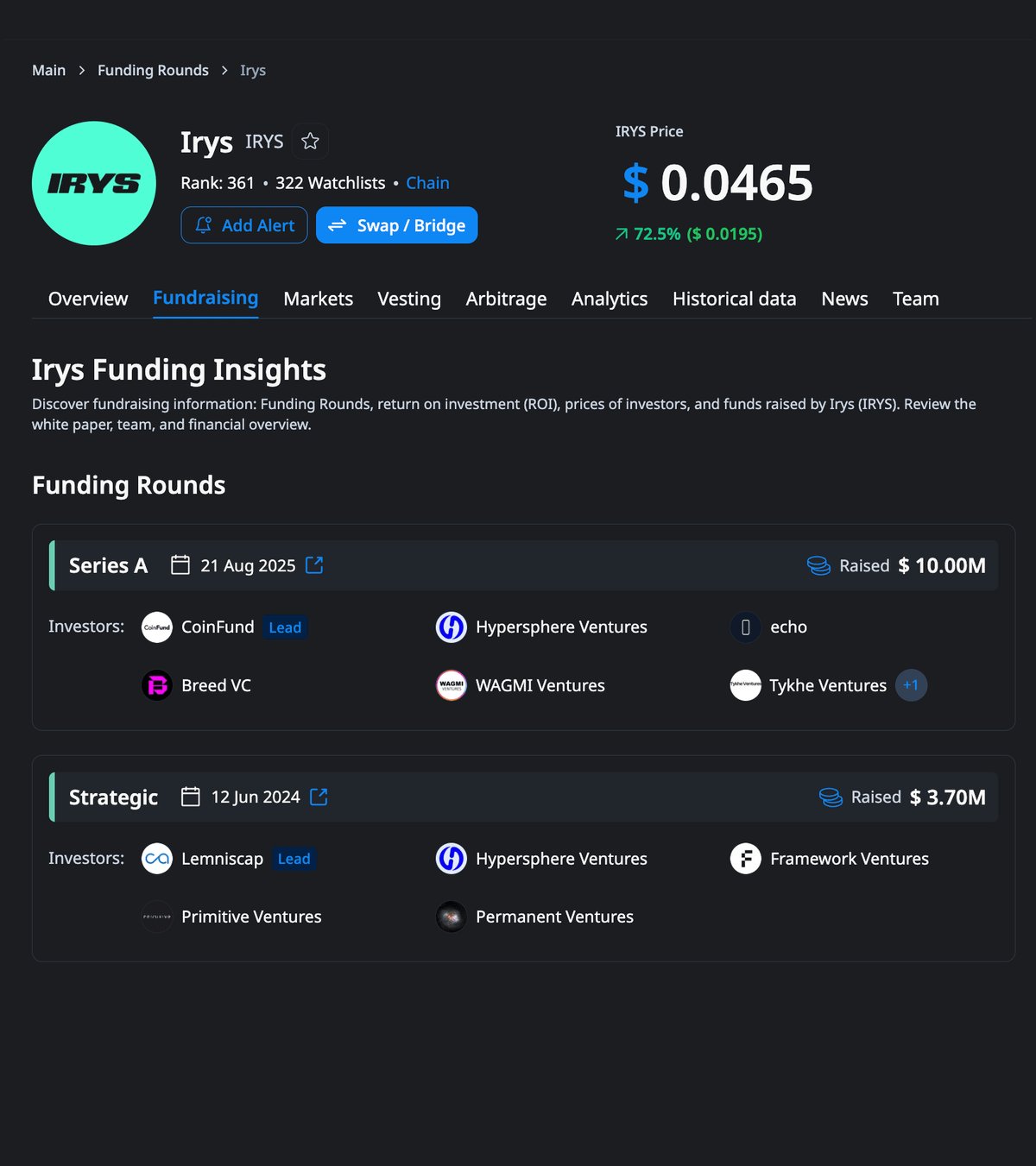
Task: Open WAGMI Ventures name link
Action: pyautogui.click(x=540, y=685)
